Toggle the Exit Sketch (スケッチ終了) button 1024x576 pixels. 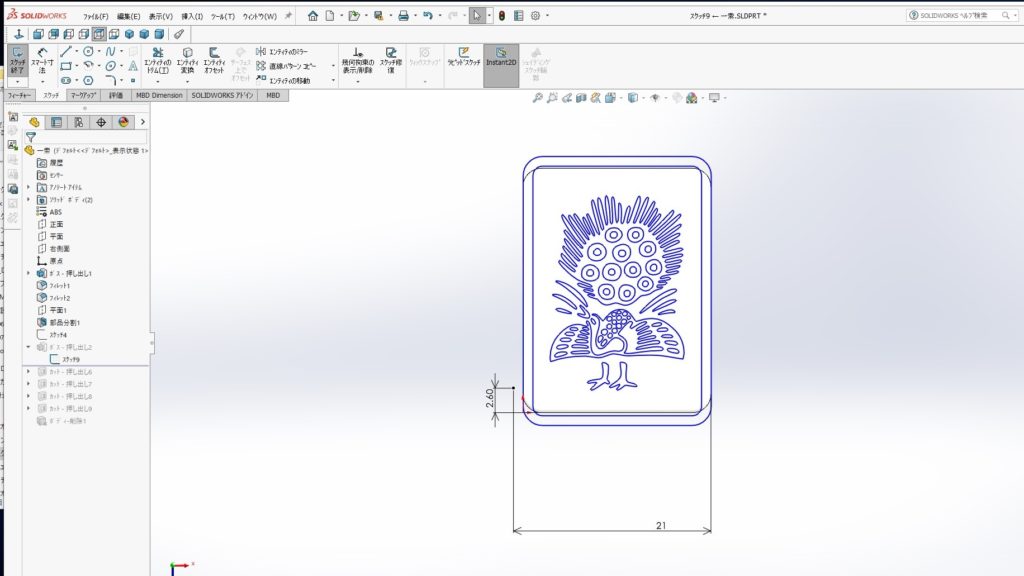pos(18,59)
